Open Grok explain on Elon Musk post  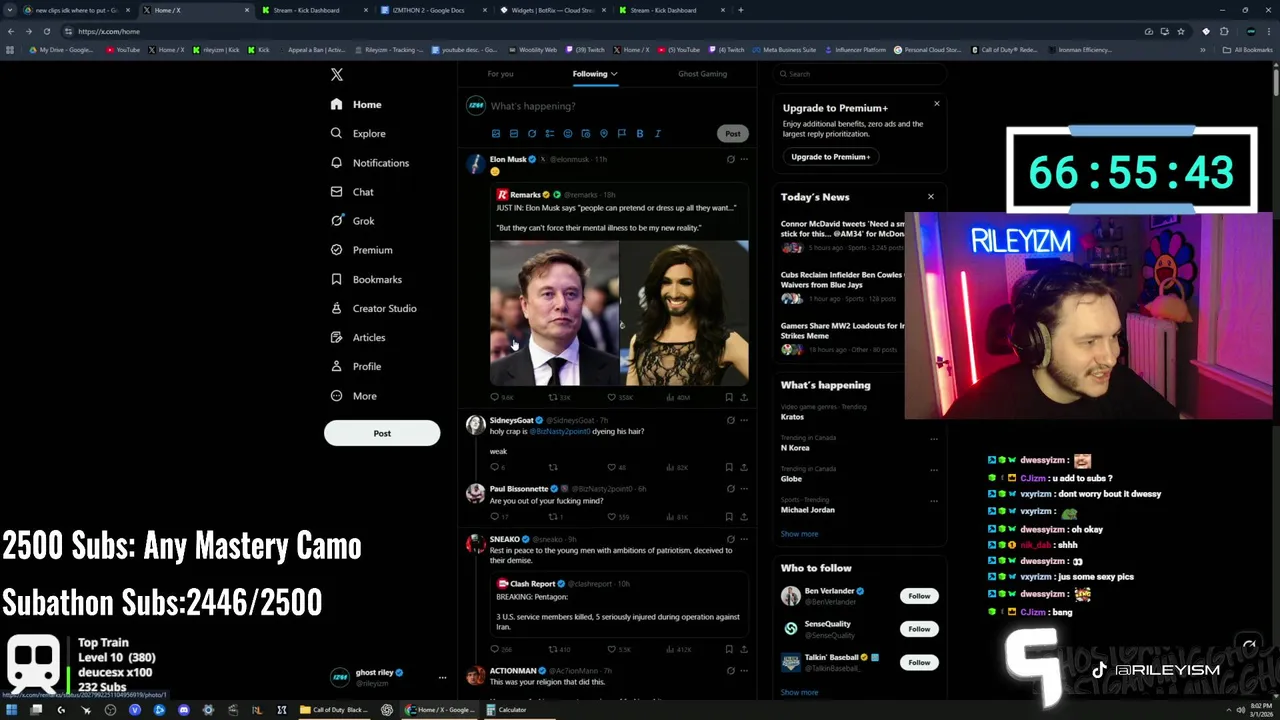pyautogui.click(x=730, y=159)
